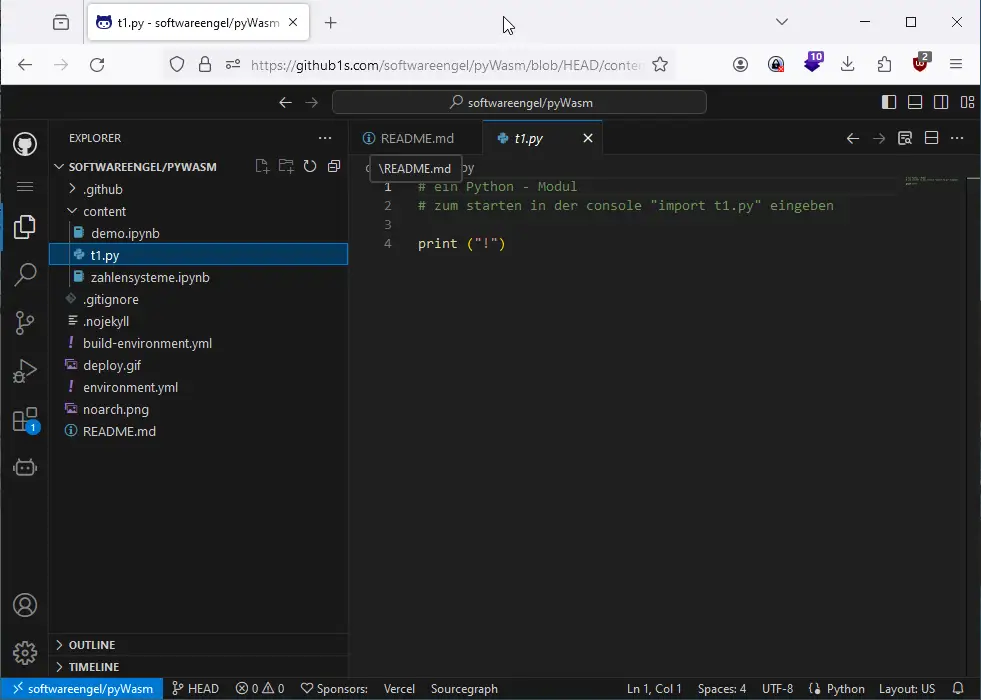Create new file in Explorer
Image resolution: width=981 pixels, height=700 pixels.
point(262,167)
